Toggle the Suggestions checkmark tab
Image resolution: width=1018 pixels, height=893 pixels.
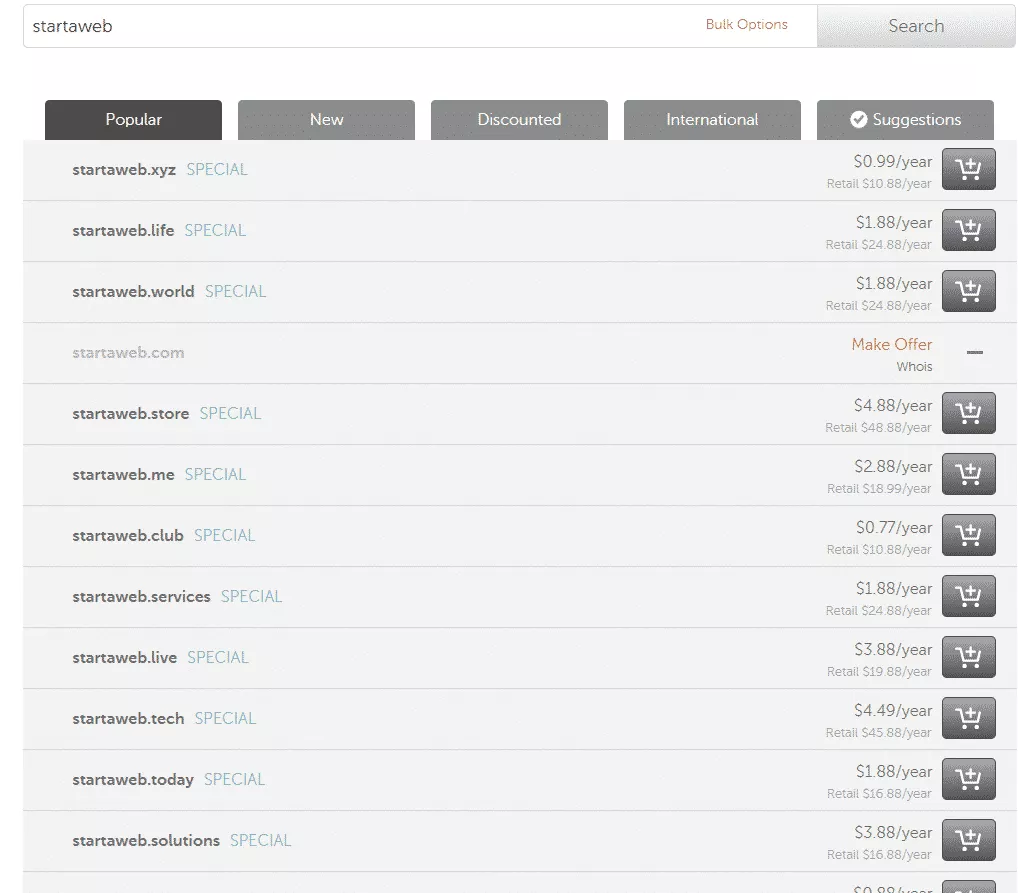[x=905, y=120]
